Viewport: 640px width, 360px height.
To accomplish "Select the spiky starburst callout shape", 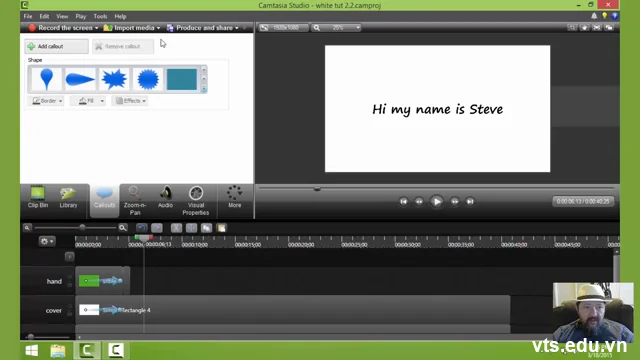I will tap(114, 79).
